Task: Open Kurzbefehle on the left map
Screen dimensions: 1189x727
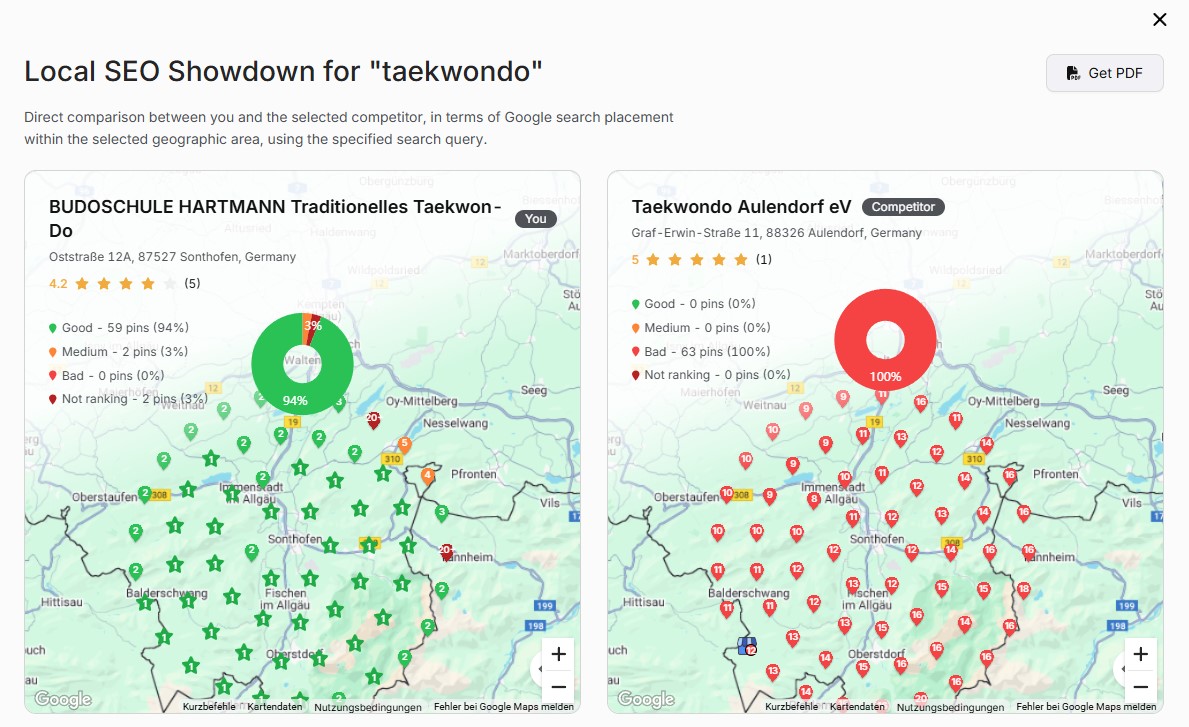Action: pyautogui.click(x=209, y=707)
